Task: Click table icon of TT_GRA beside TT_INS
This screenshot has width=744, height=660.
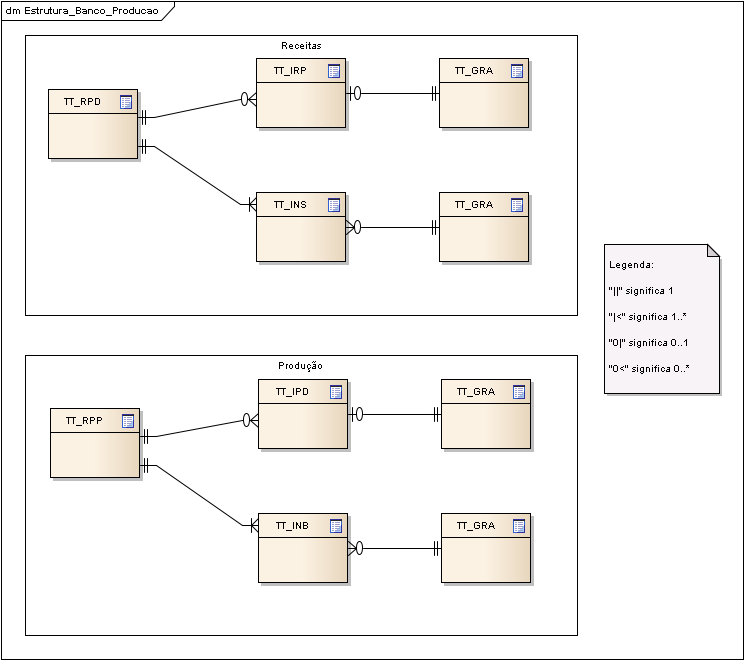Action: pos(517,205)
